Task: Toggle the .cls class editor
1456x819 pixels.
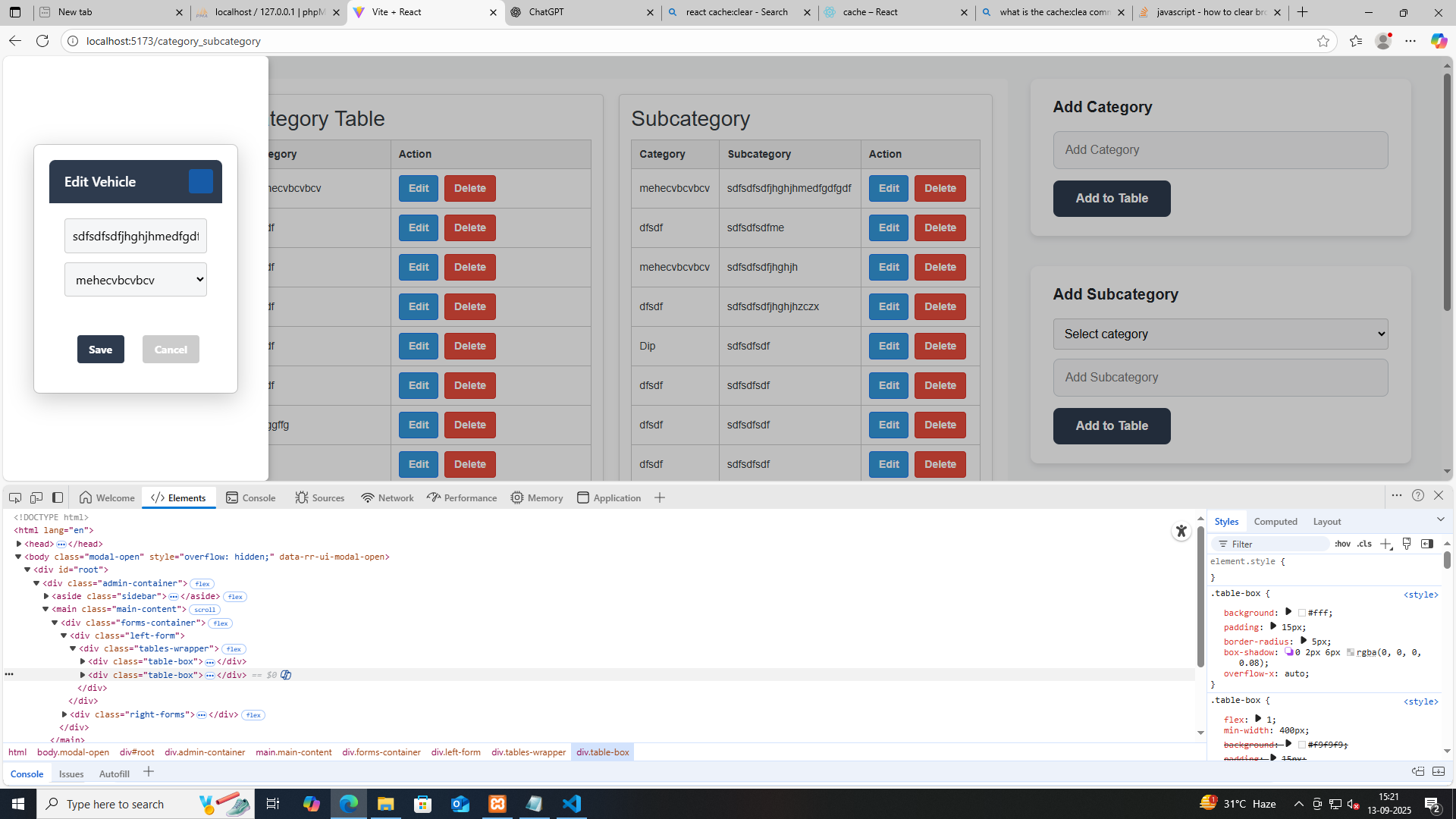Action: pyautogui.click(x=1364, y=544)
